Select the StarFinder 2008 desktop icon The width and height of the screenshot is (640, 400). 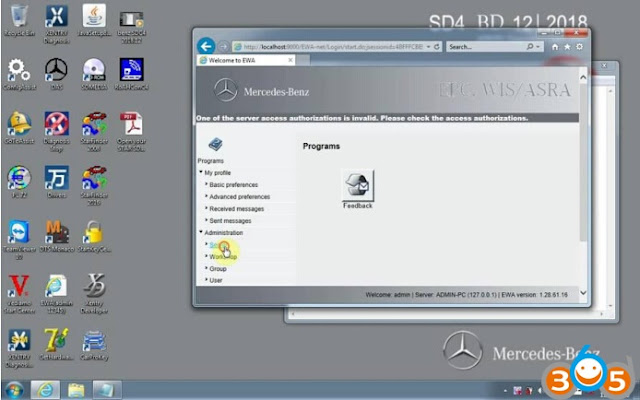click(94, 131)
